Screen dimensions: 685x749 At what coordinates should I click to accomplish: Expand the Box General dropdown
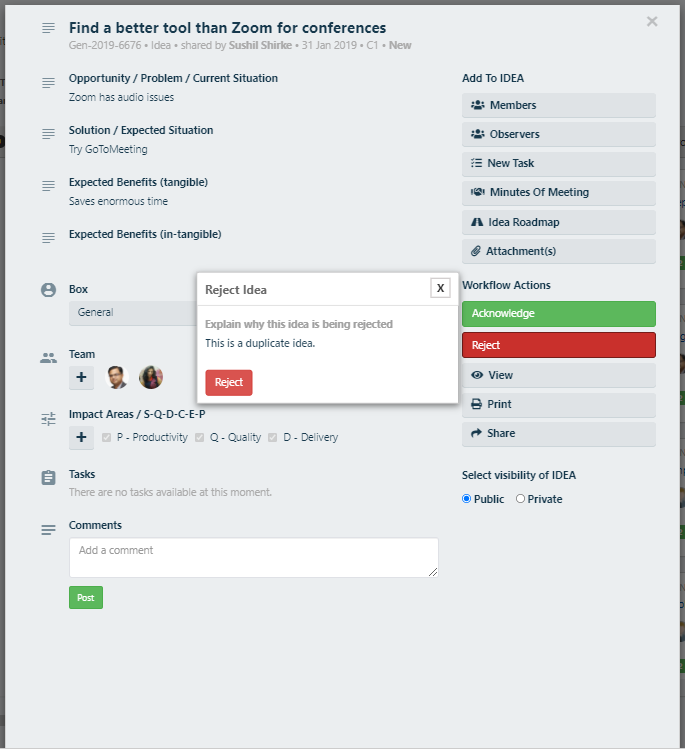click(133, 312)
